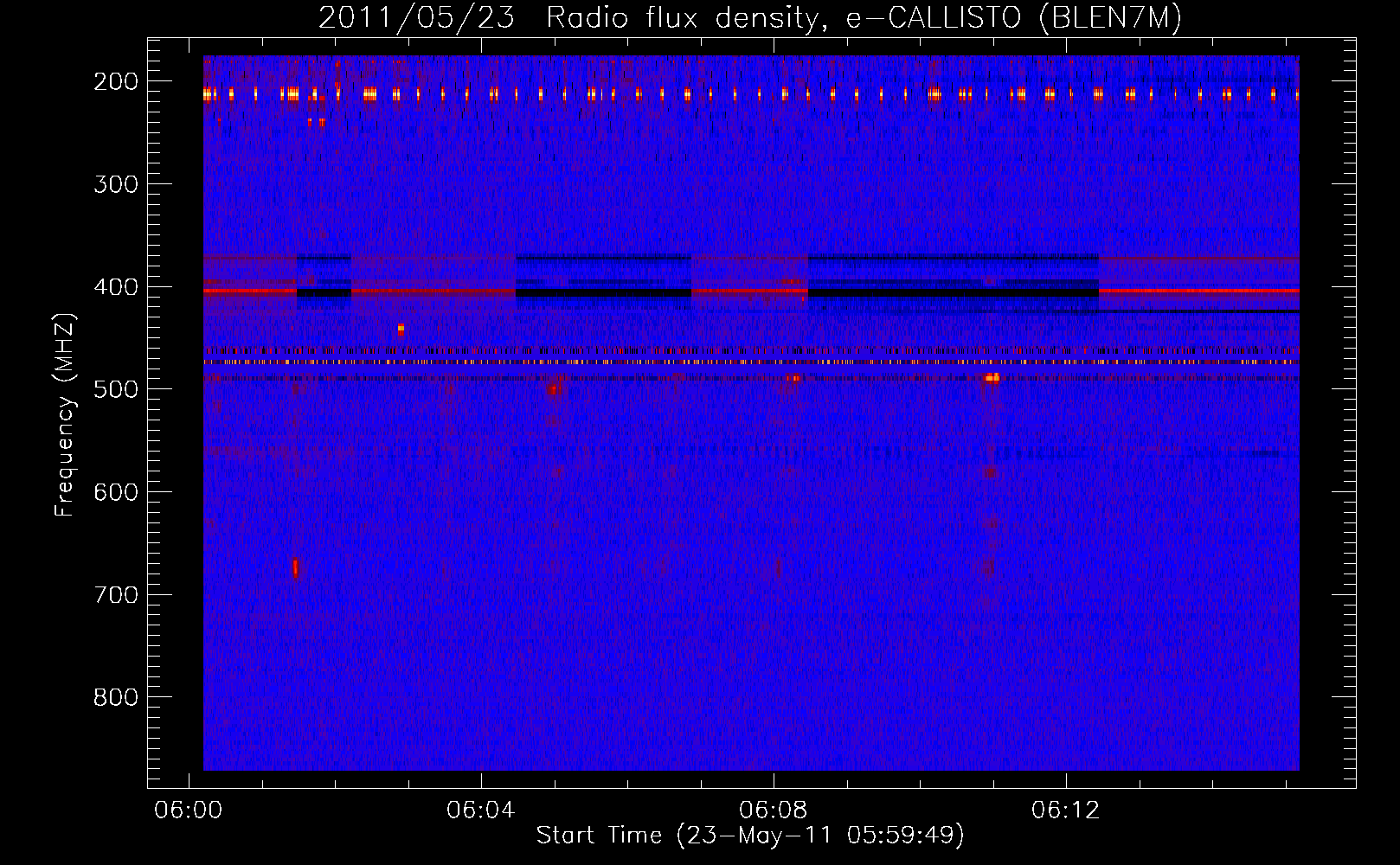Click the 'Frequency (MHZ)' axis label
This screenshot has width=1400, height=865.
pos(65,415)
